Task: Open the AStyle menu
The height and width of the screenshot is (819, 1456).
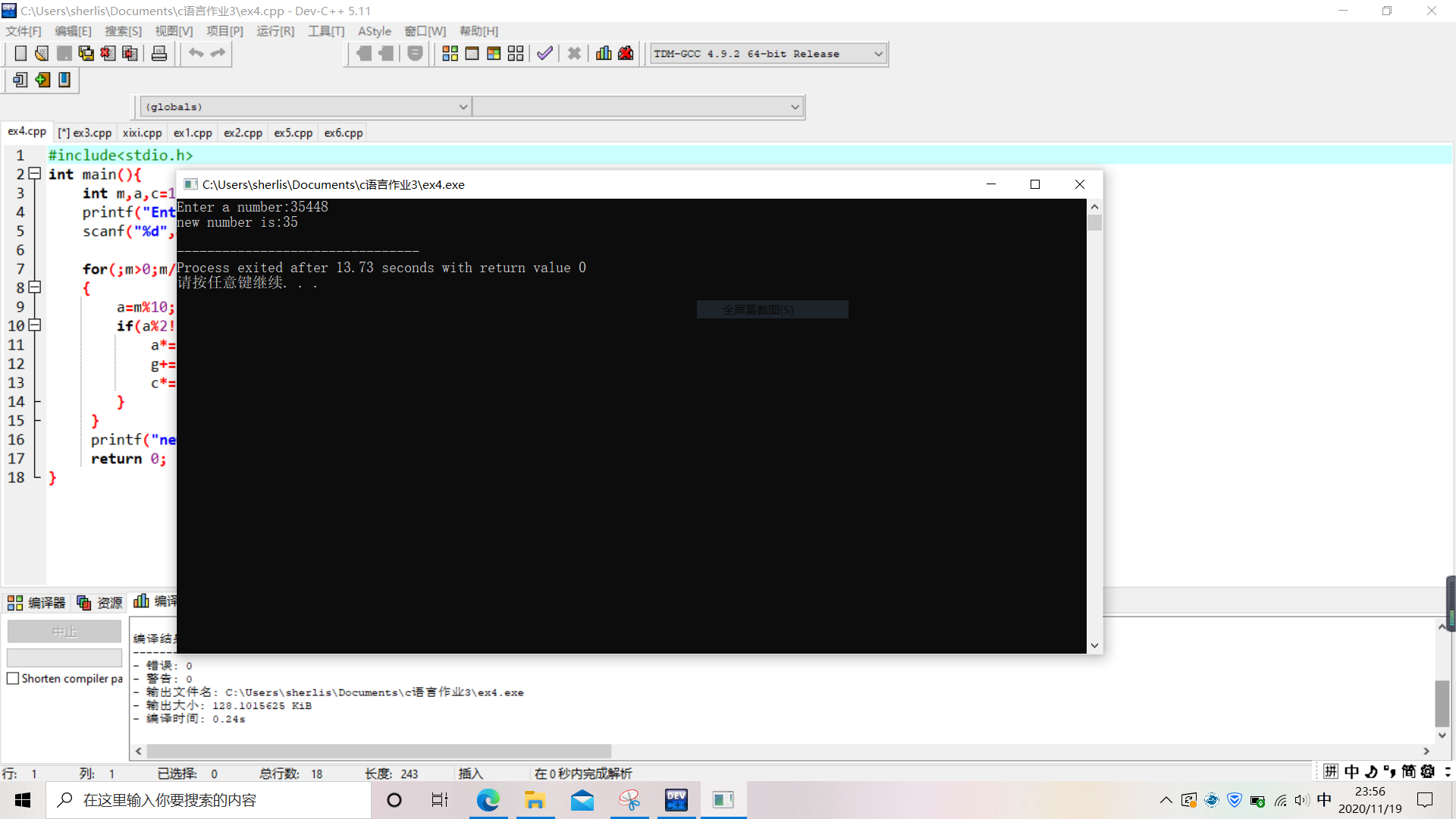Action: 374,31
